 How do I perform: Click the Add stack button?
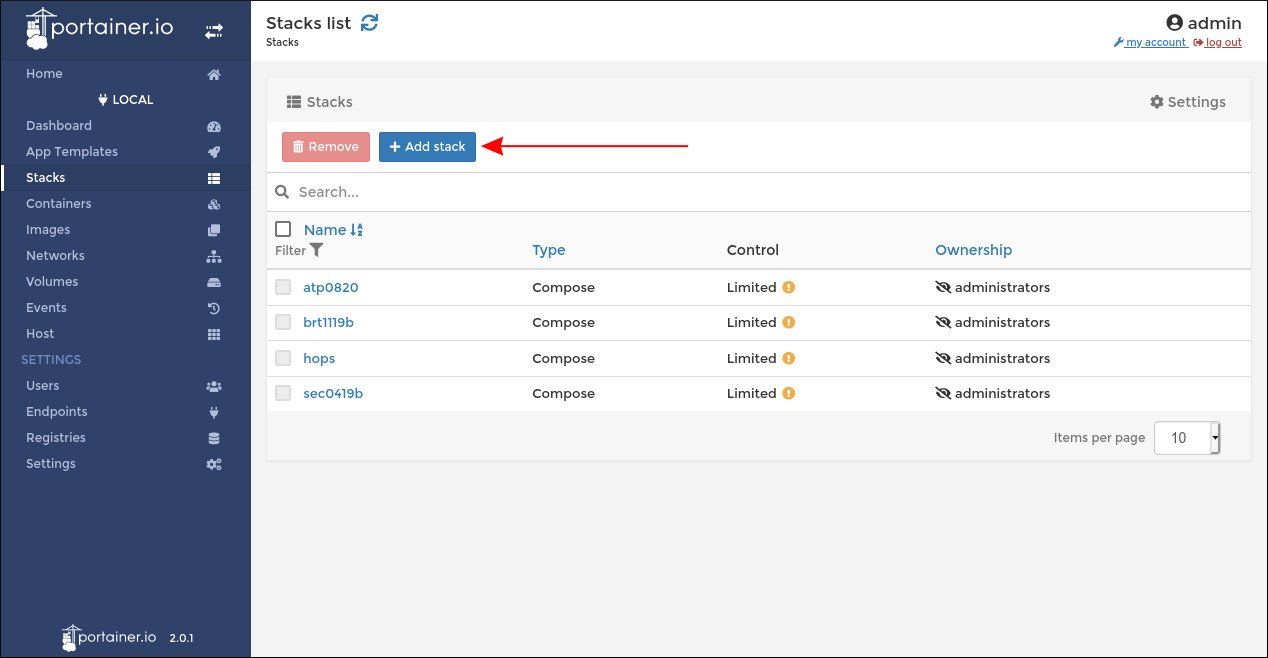point(427,146)
